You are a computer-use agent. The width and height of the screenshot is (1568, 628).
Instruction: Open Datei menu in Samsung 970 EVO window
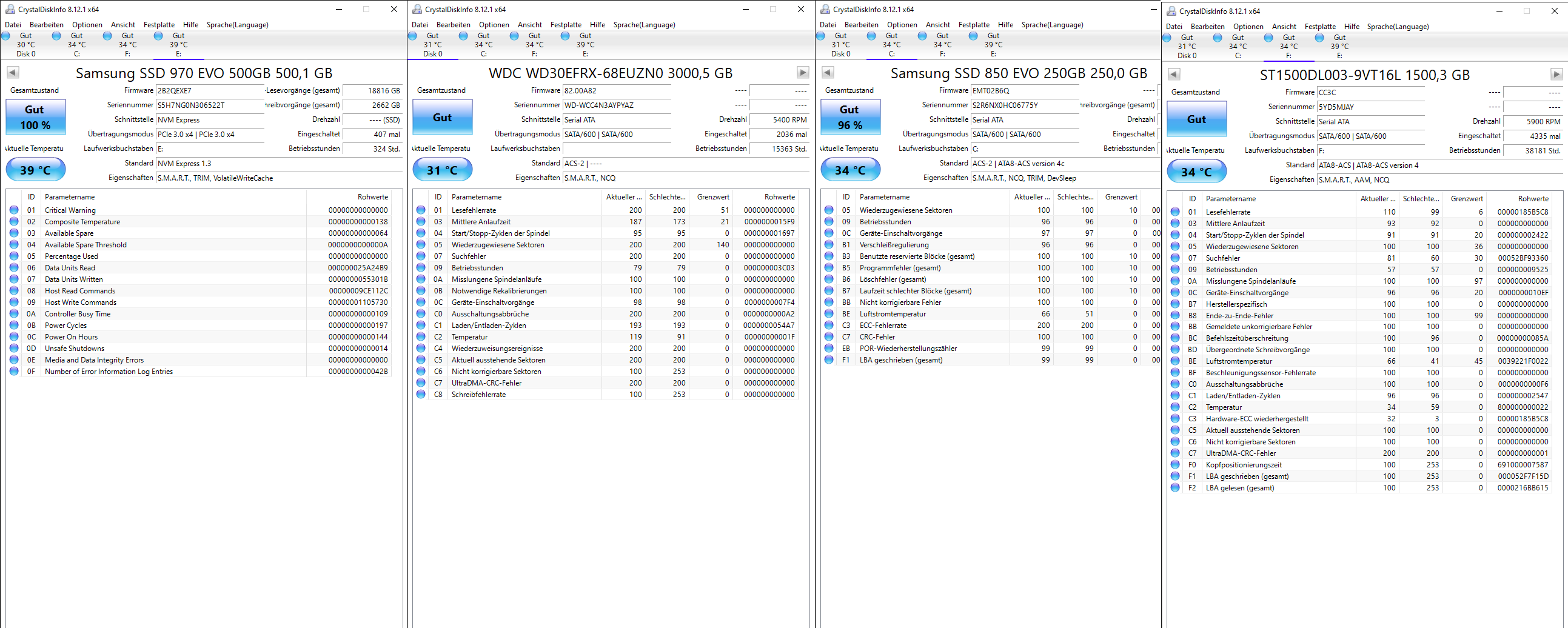coord(13,25)
